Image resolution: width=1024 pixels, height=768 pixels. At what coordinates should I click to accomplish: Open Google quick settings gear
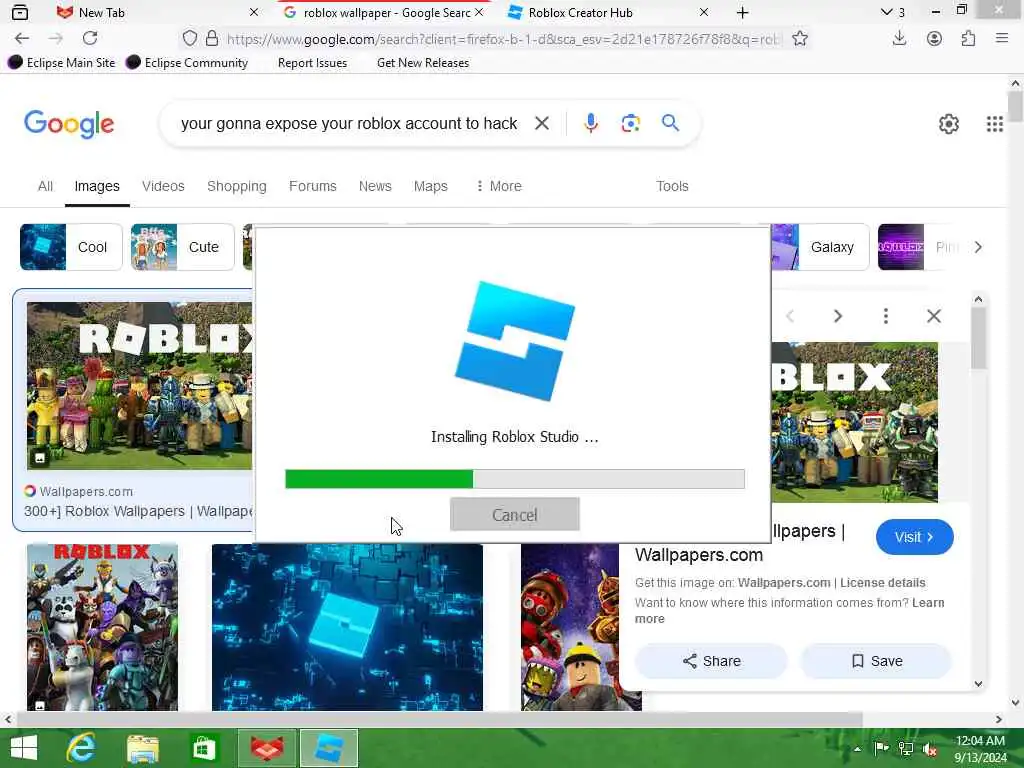click(948, 123)
